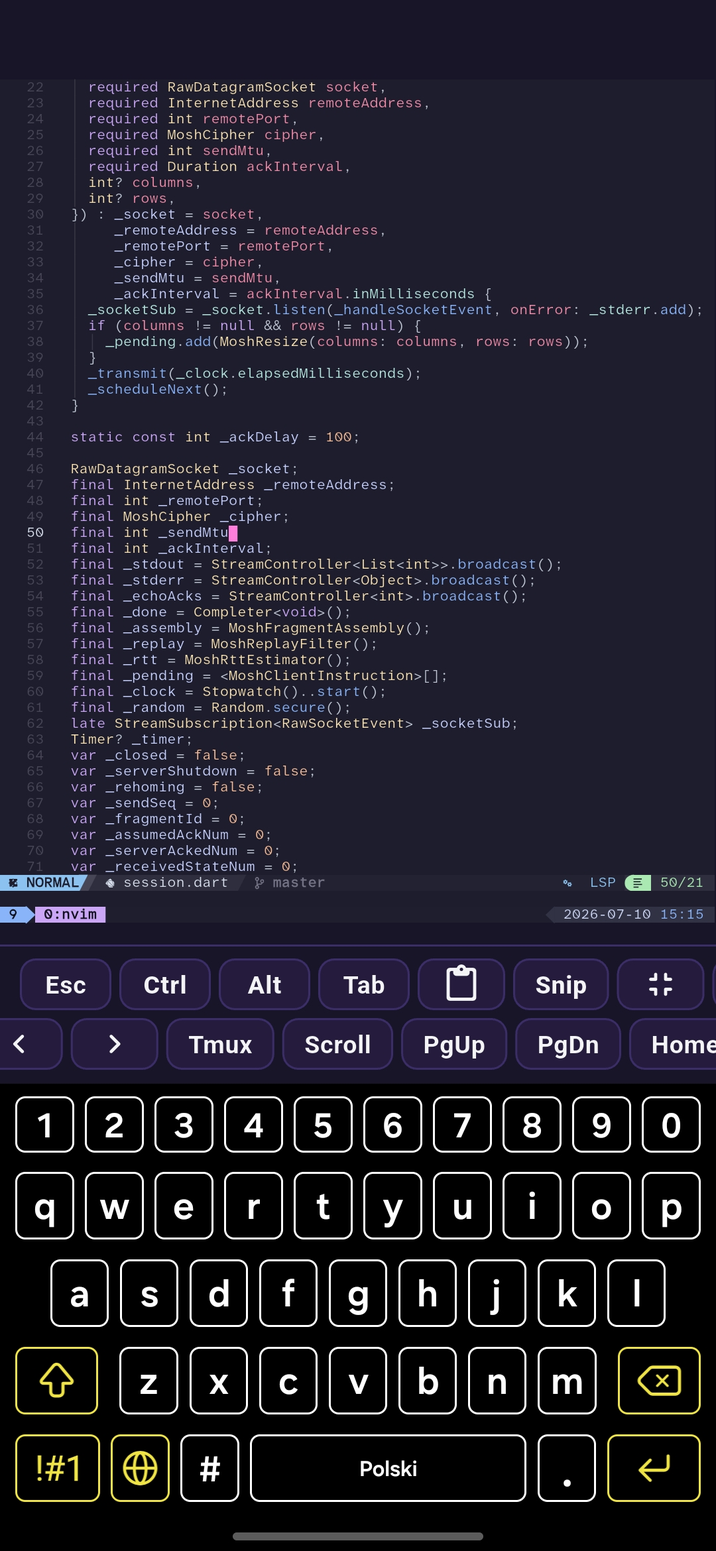Image resolution: width=716 pixels, height=1551 pixels.
Task: Tap the letter g key
Action: click(358, 1294)
